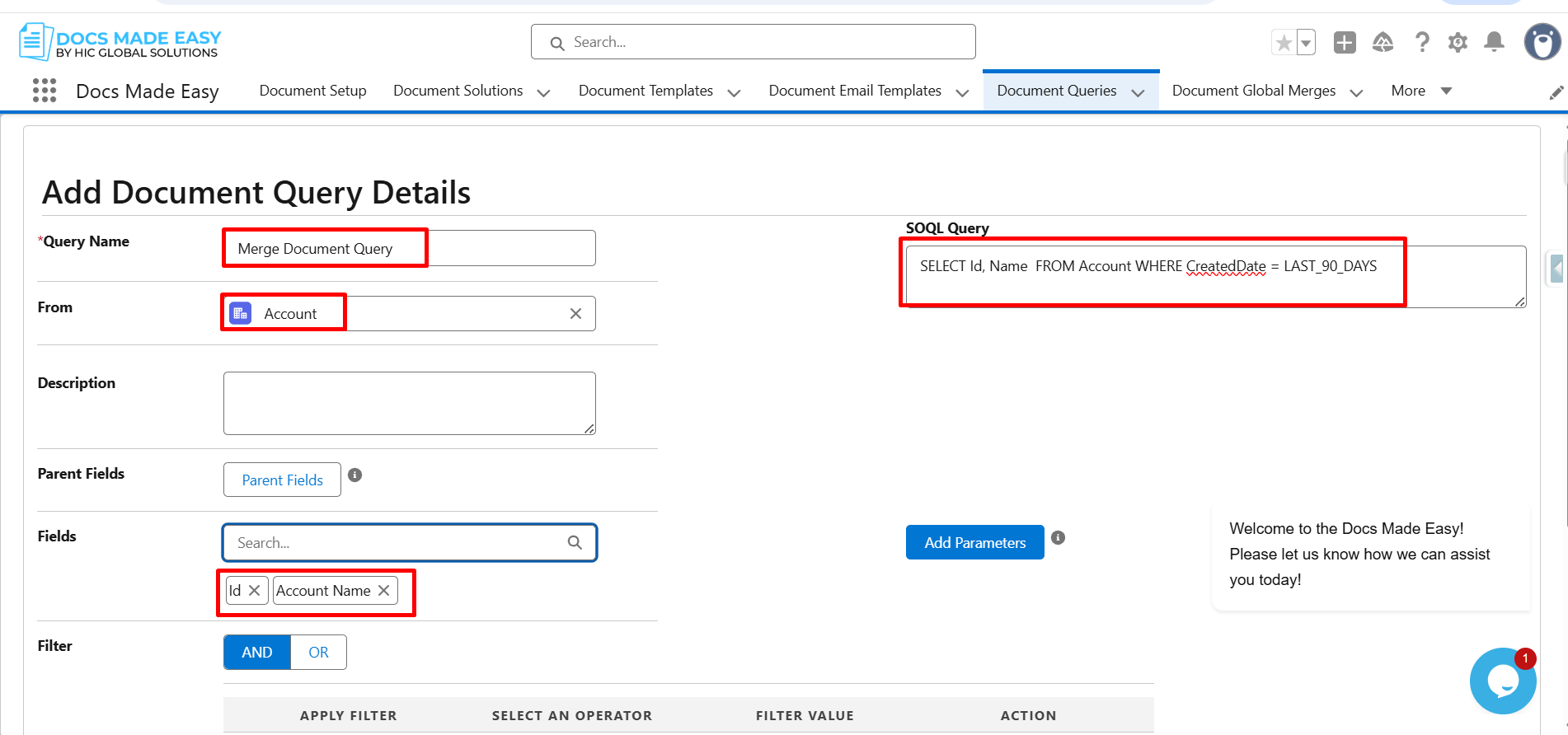
Task: Click the Add Parameters button
Action: (974, 542)
